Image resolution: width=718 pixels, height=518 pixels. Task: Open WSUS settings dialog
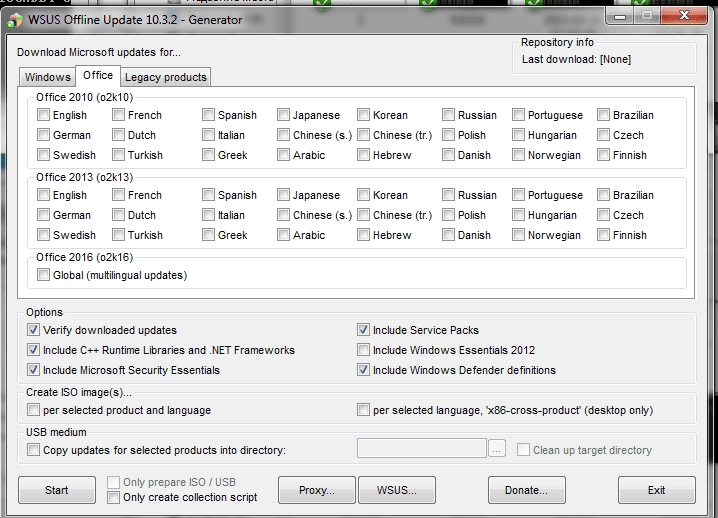point(397,490)
